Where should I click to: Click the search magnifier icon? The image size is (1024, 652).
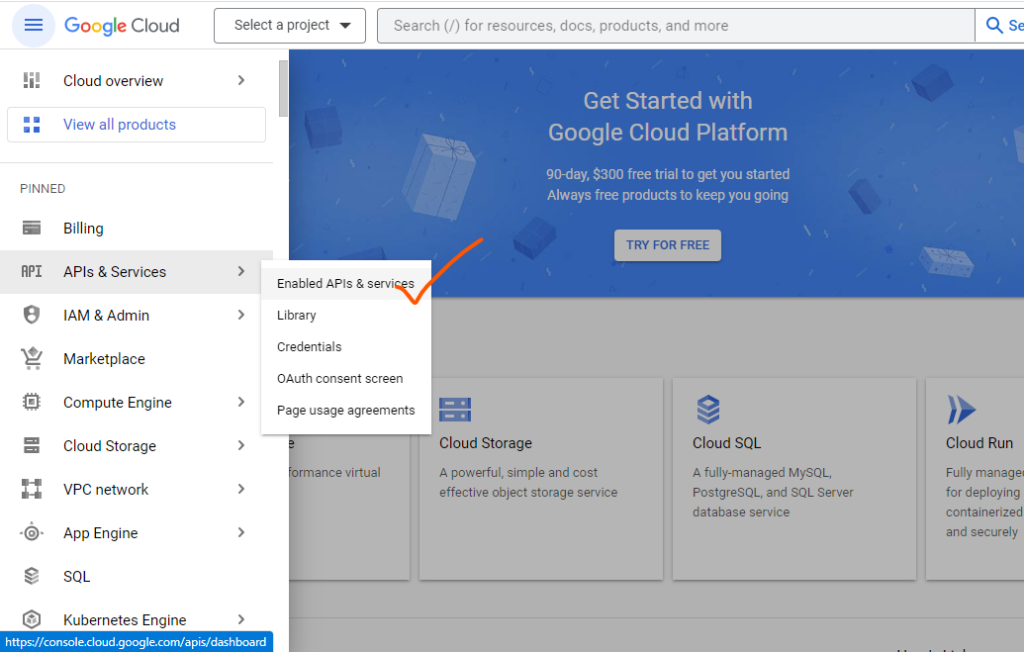pos(994,25)
